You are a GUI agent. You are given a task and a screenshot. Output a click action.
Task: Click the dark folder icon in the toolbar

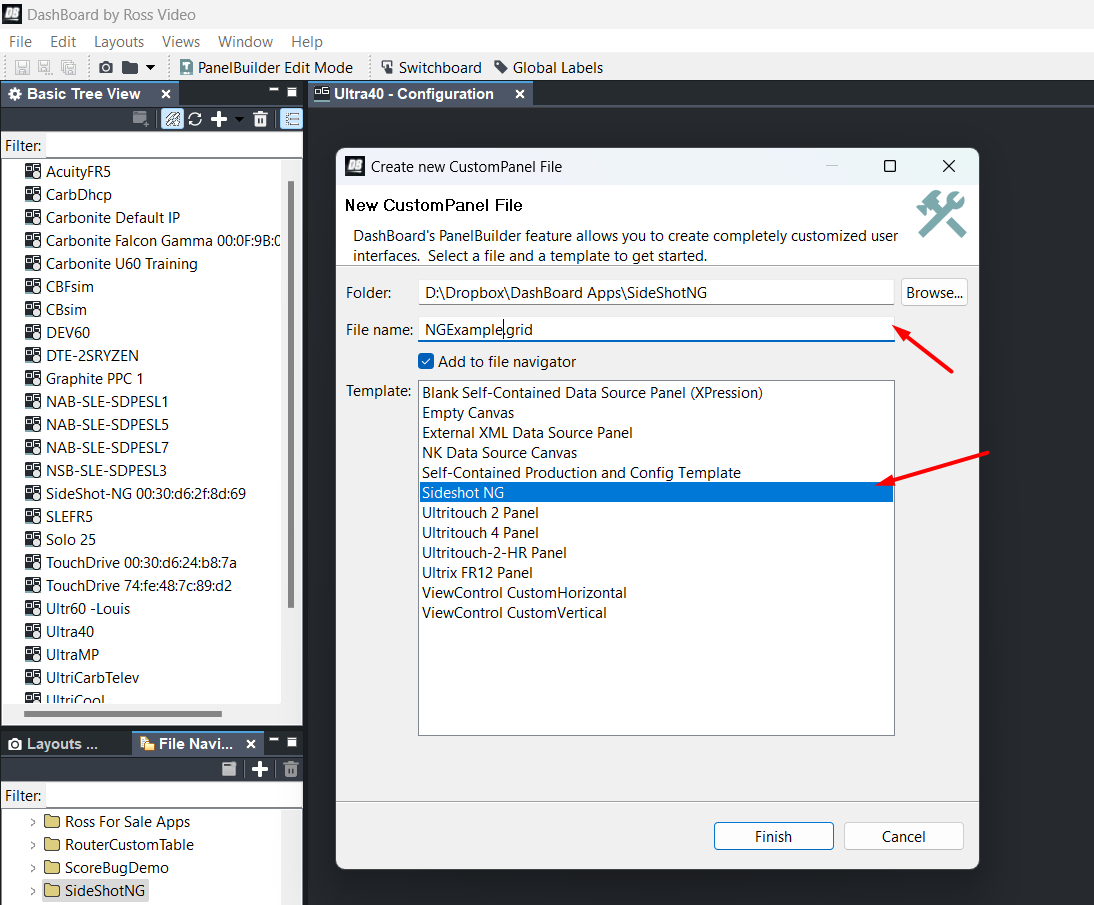[x=130, y=68]
